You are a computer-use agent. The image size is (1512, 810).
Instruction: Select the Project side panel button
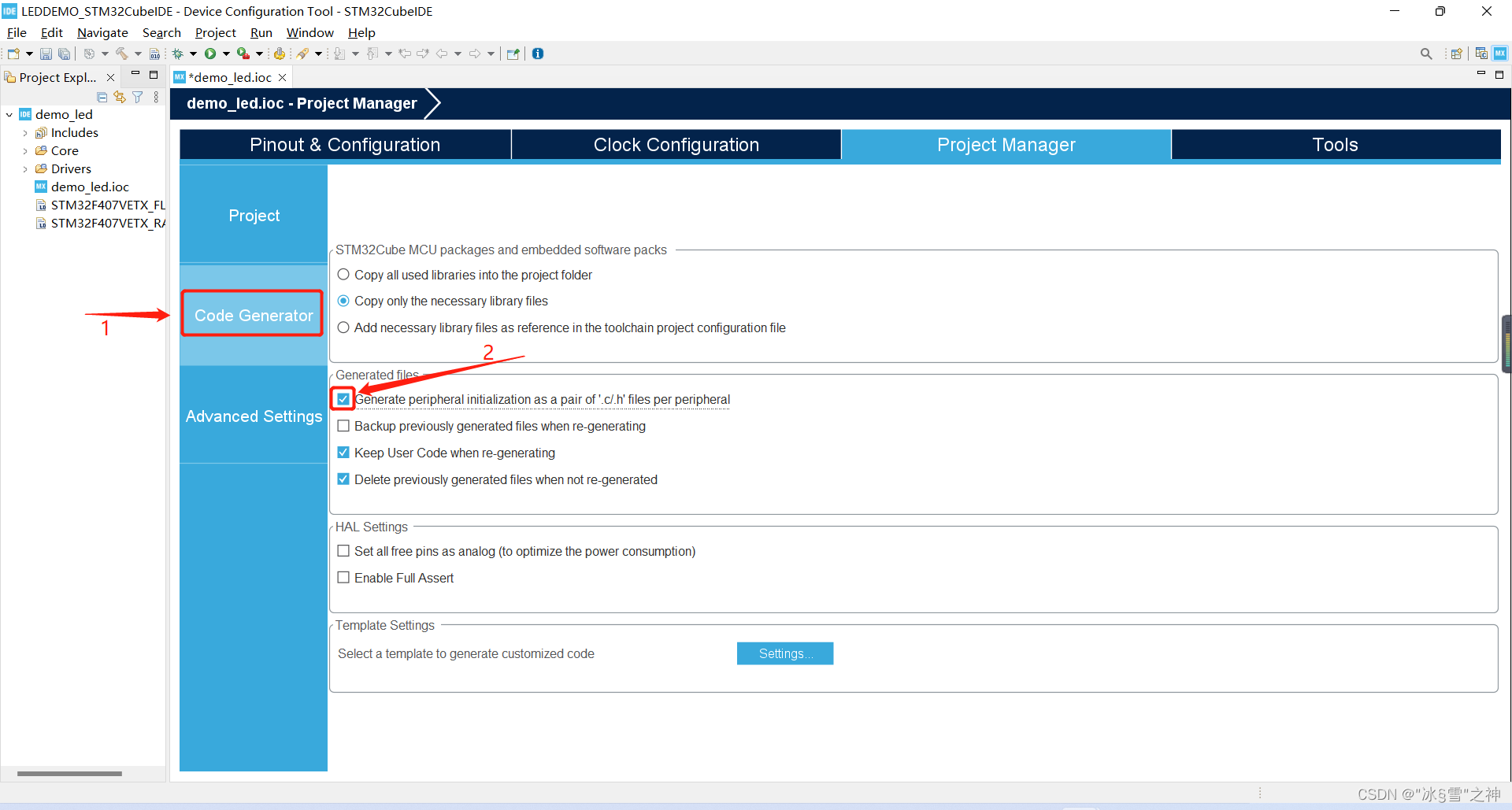click(x=254, y=215)
